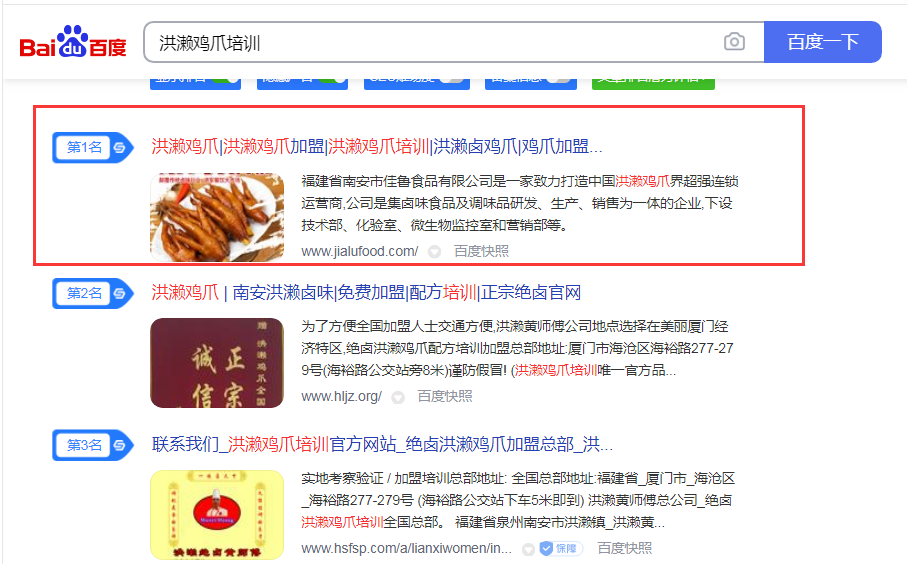The image size is (907, 564).
Task: Toggle the SEO switch in the top strip
Action: pyautogui.click(x=450, y=78)
